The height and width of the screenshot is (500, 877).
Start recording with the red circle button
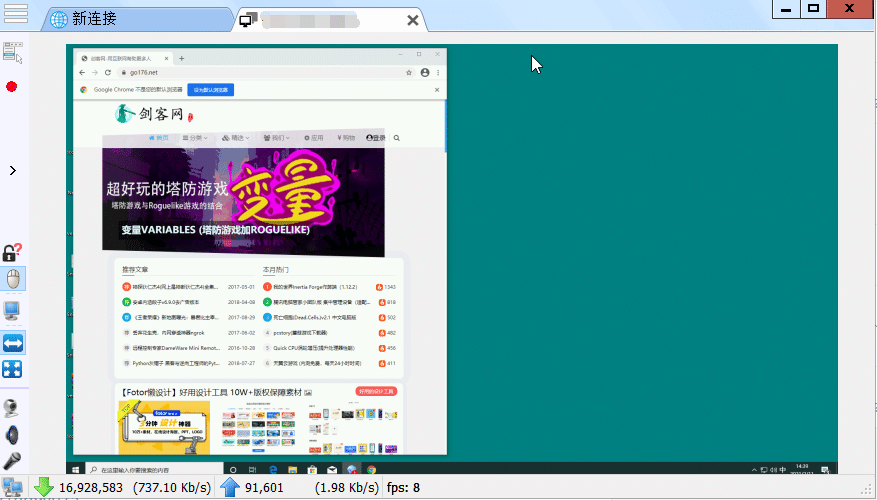coord(11,87)
